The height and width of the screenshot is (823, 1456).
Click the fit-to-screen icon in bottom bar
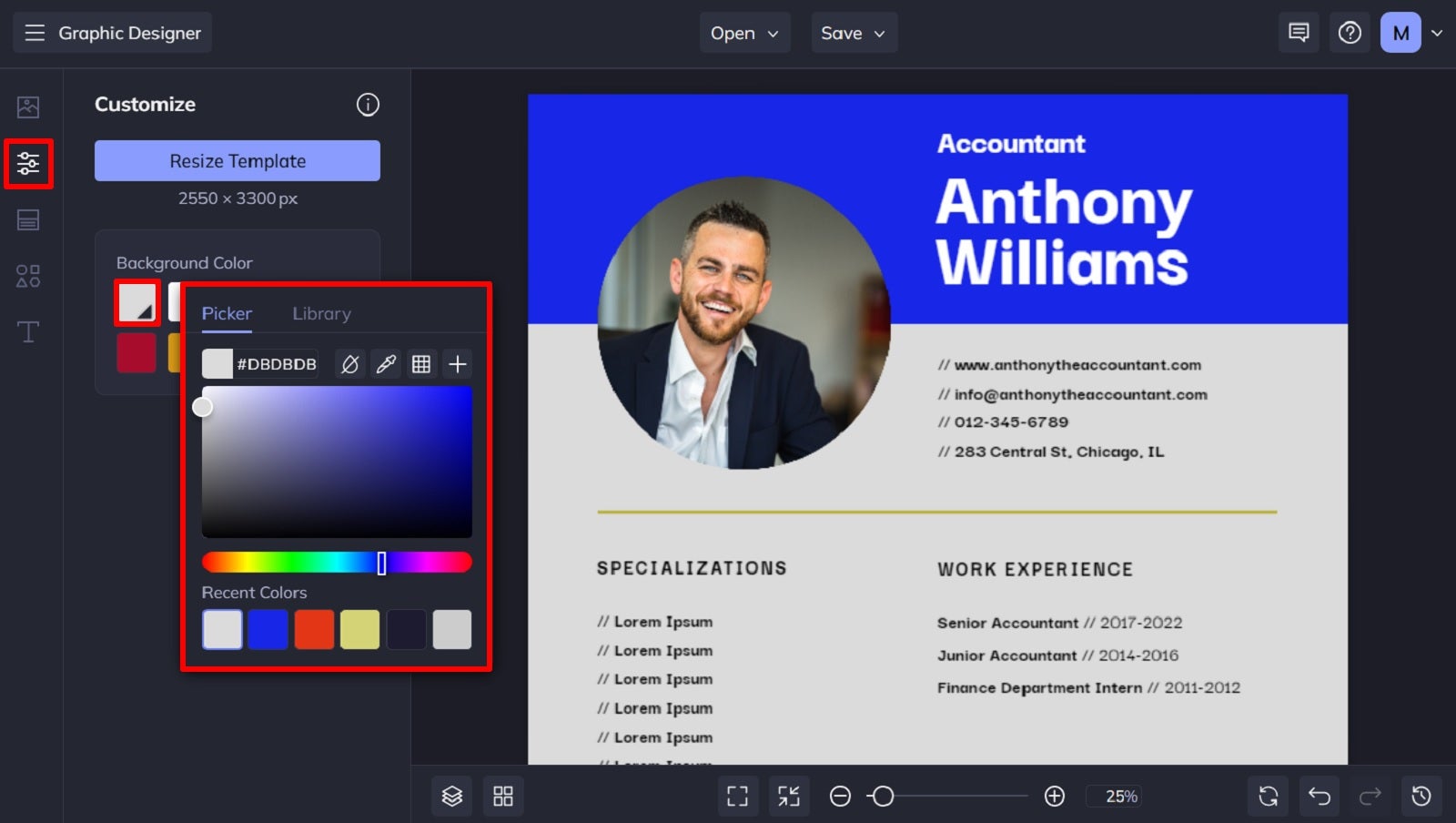pyautogui.click(x=788, y=796)
